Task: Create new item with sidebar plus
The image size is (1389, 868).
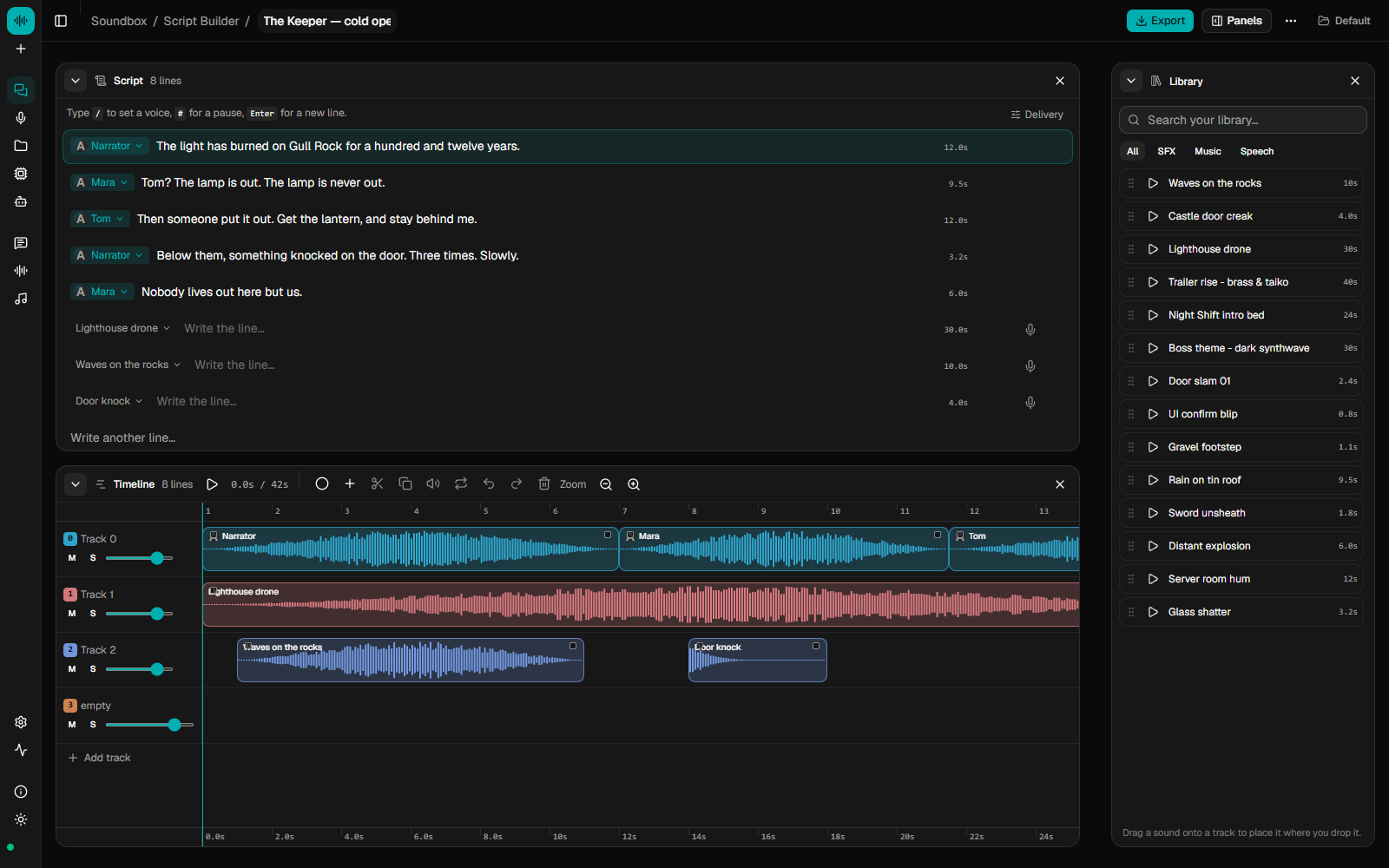Action: click(21, 49)
